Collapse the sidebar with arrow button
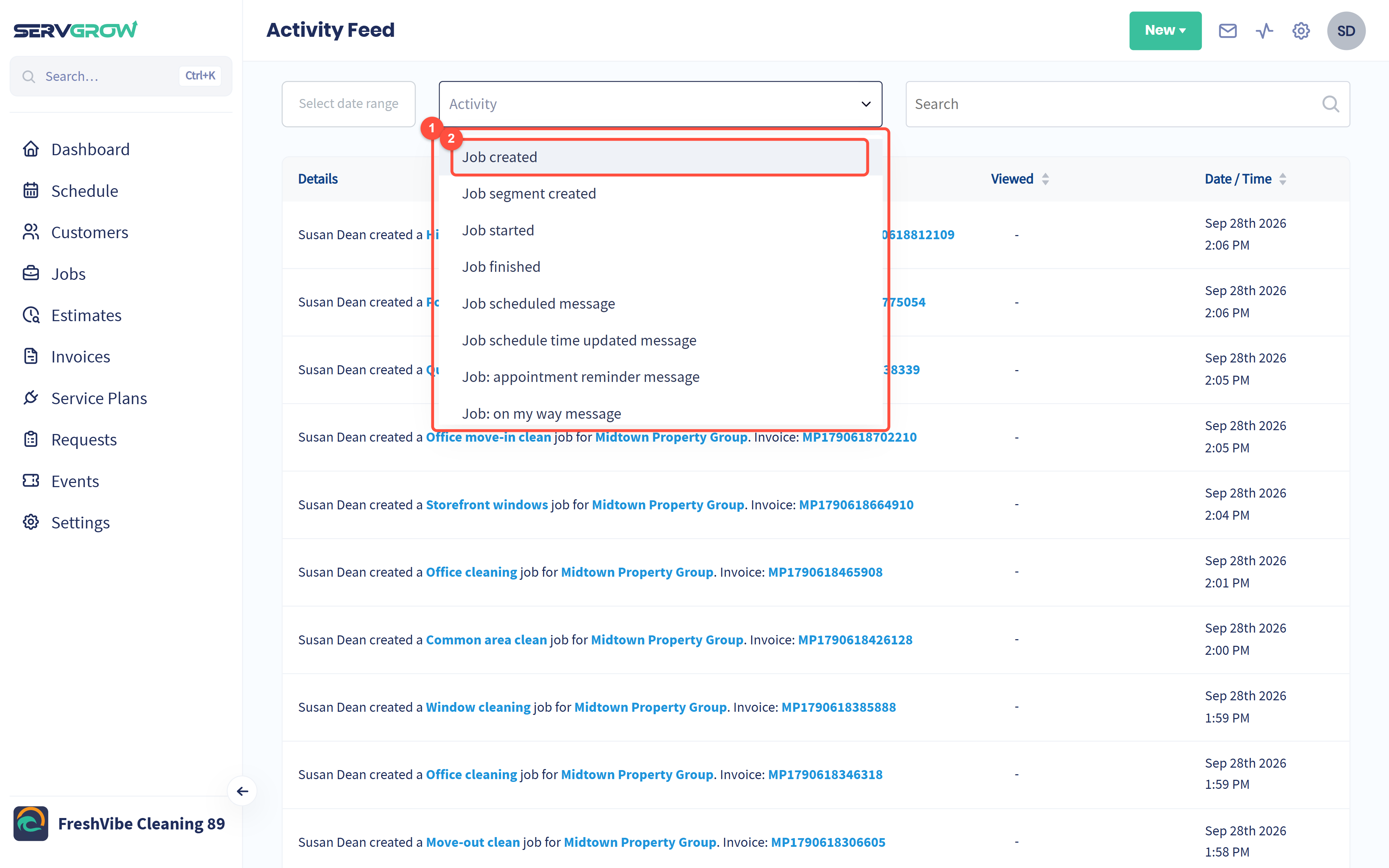The height and width of the screenshot is (868, 1389). tap(242, 791)
